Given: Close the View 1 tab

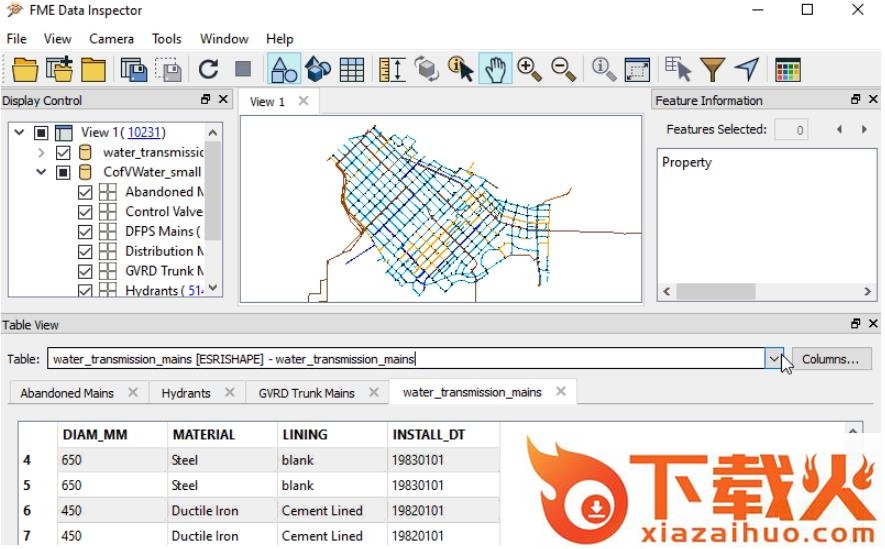Looking at the screenshot, I should coord(304,100).
